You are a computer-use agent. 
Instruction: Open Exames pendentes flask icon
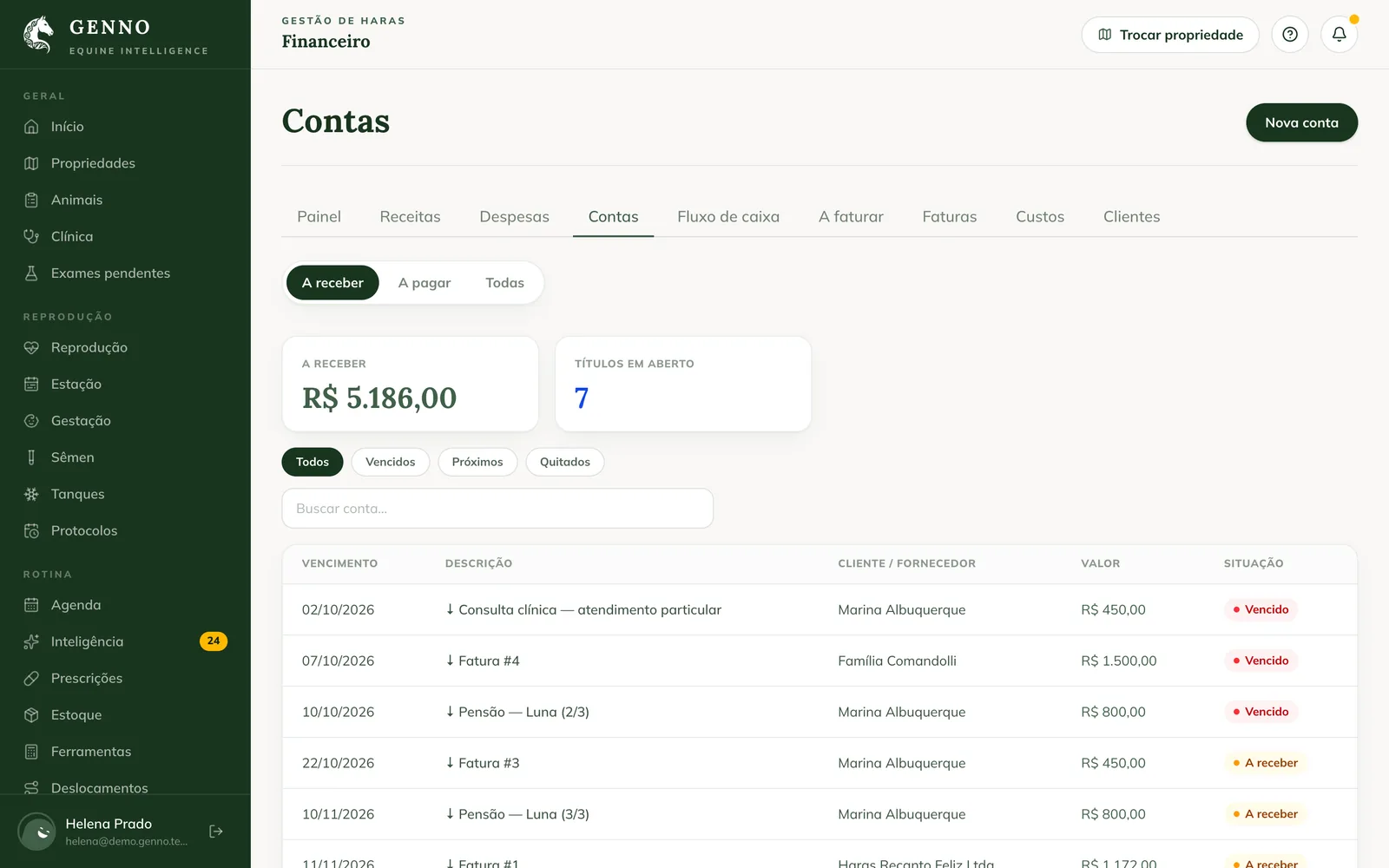point(31,273)
